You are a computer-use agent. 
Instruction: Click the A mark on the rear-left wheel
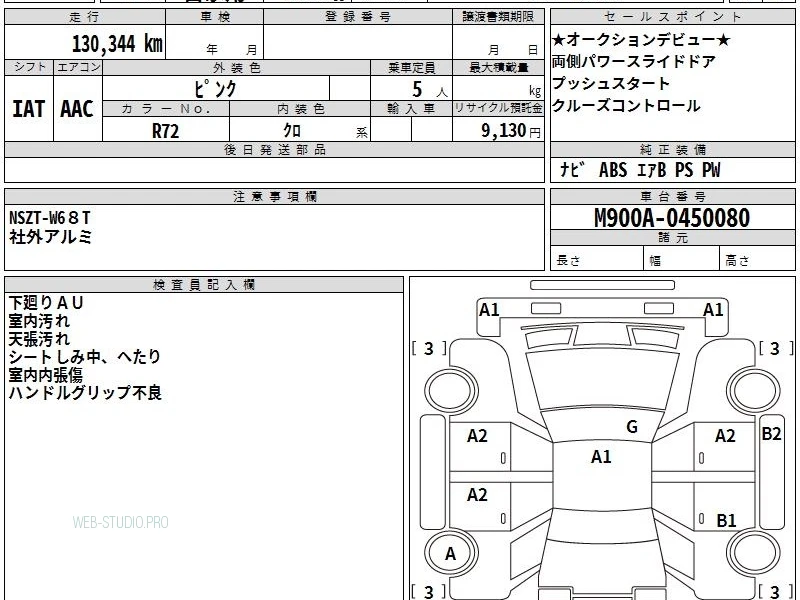coord(450,554)
